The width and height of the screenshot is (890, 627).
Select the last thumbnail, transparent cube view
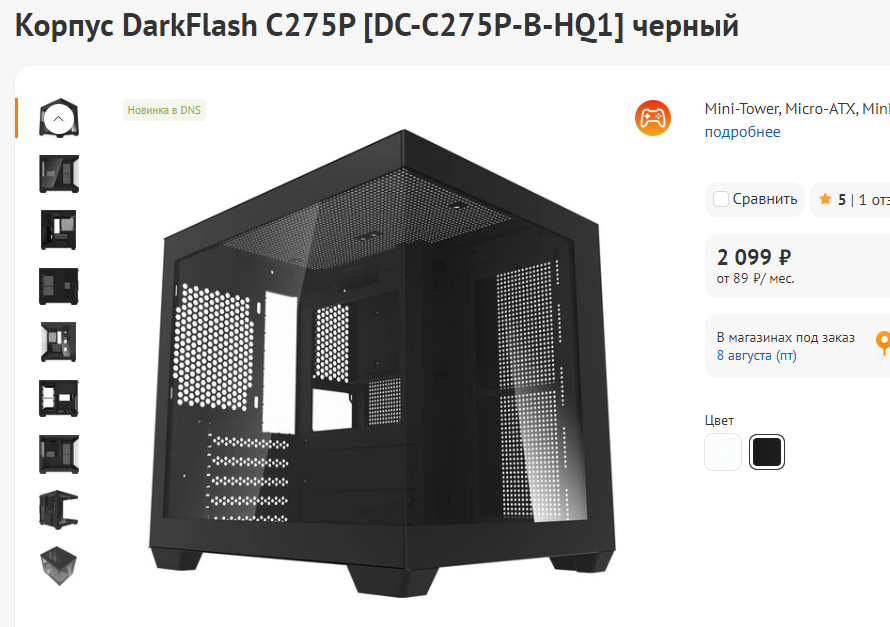(x=59, y=566)
